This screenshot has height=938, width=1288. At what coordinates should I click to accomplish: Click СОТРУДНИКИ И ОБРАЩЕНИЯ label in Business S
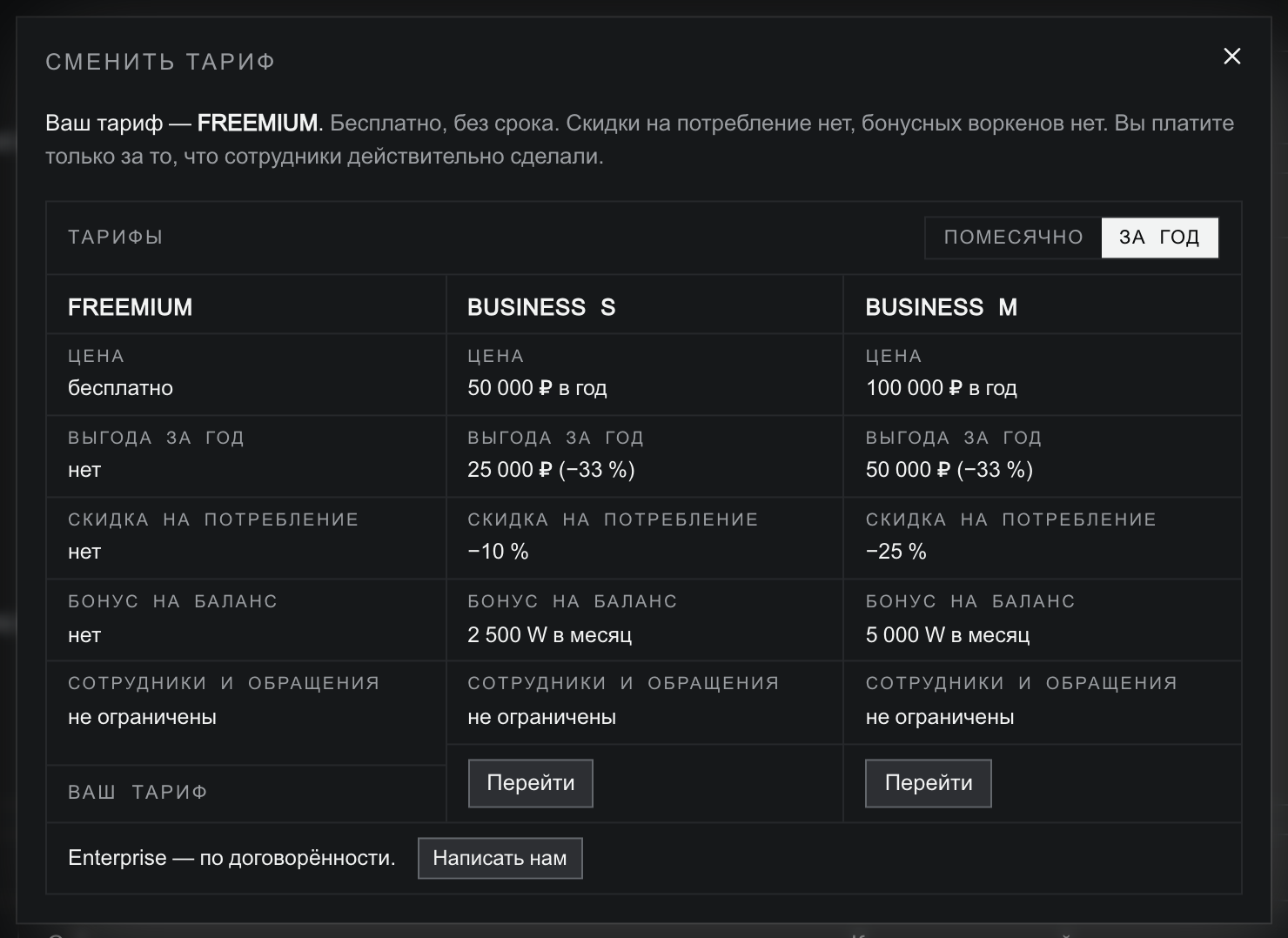[x=624, y=683]
